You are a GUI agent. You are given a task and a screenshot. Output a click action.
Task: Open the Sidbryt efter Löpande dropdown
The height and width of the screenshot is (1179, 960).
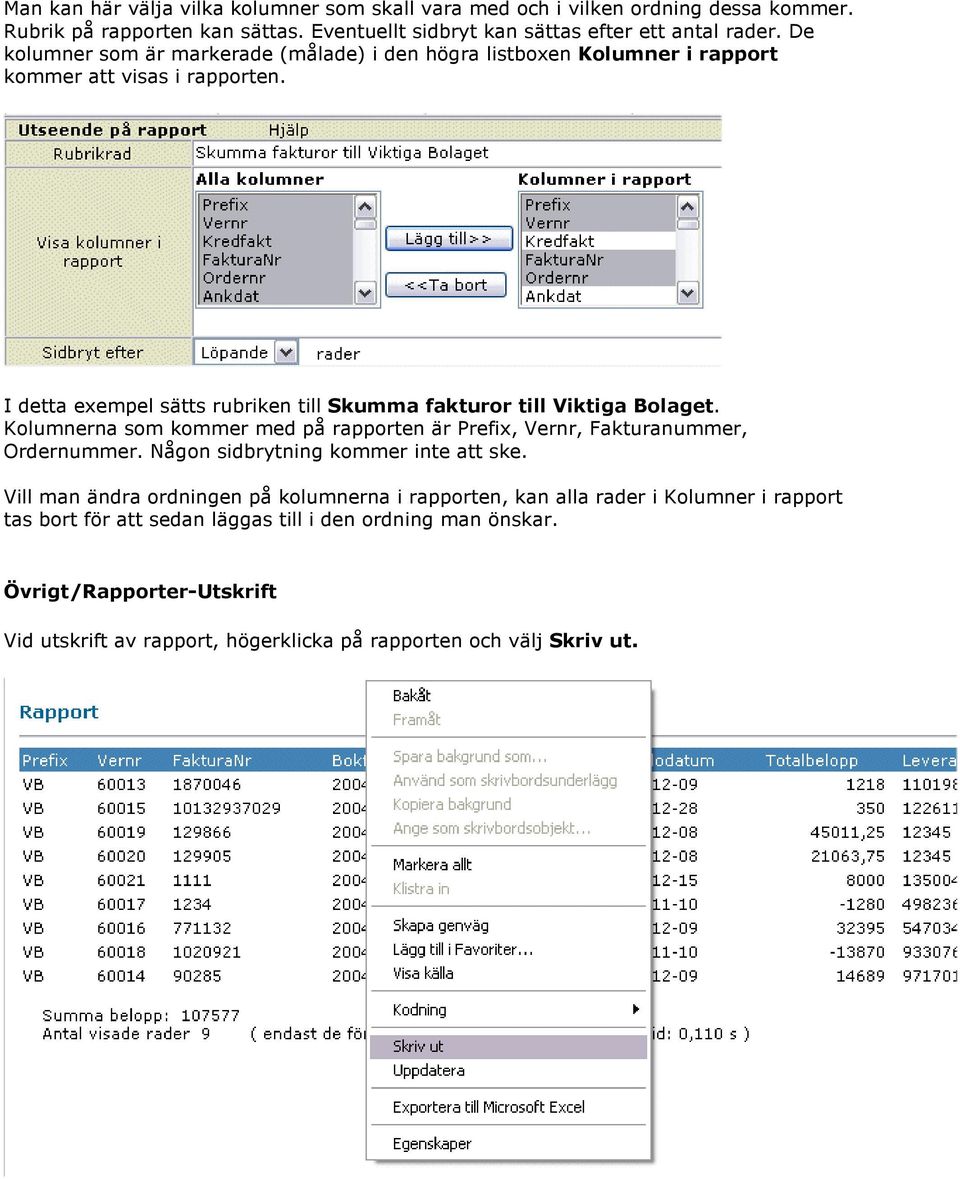point(246,353)
